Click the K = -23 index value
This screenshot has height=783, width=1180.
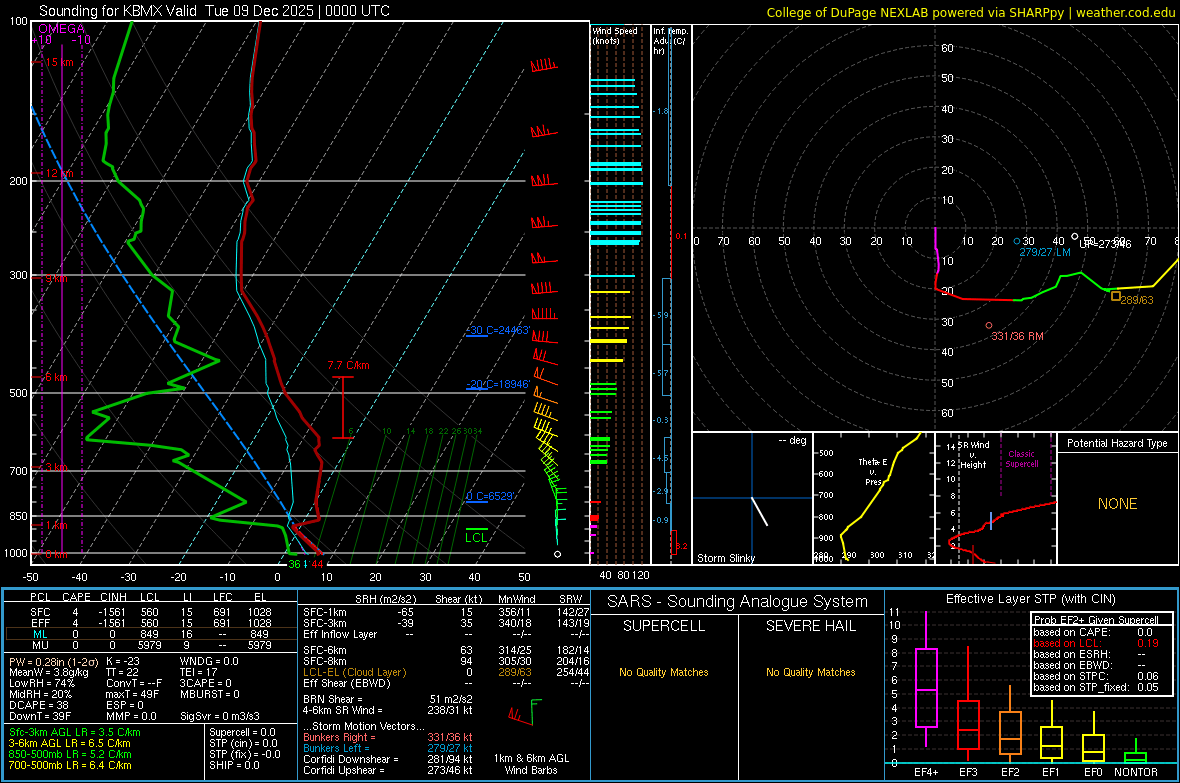(123, 661)
